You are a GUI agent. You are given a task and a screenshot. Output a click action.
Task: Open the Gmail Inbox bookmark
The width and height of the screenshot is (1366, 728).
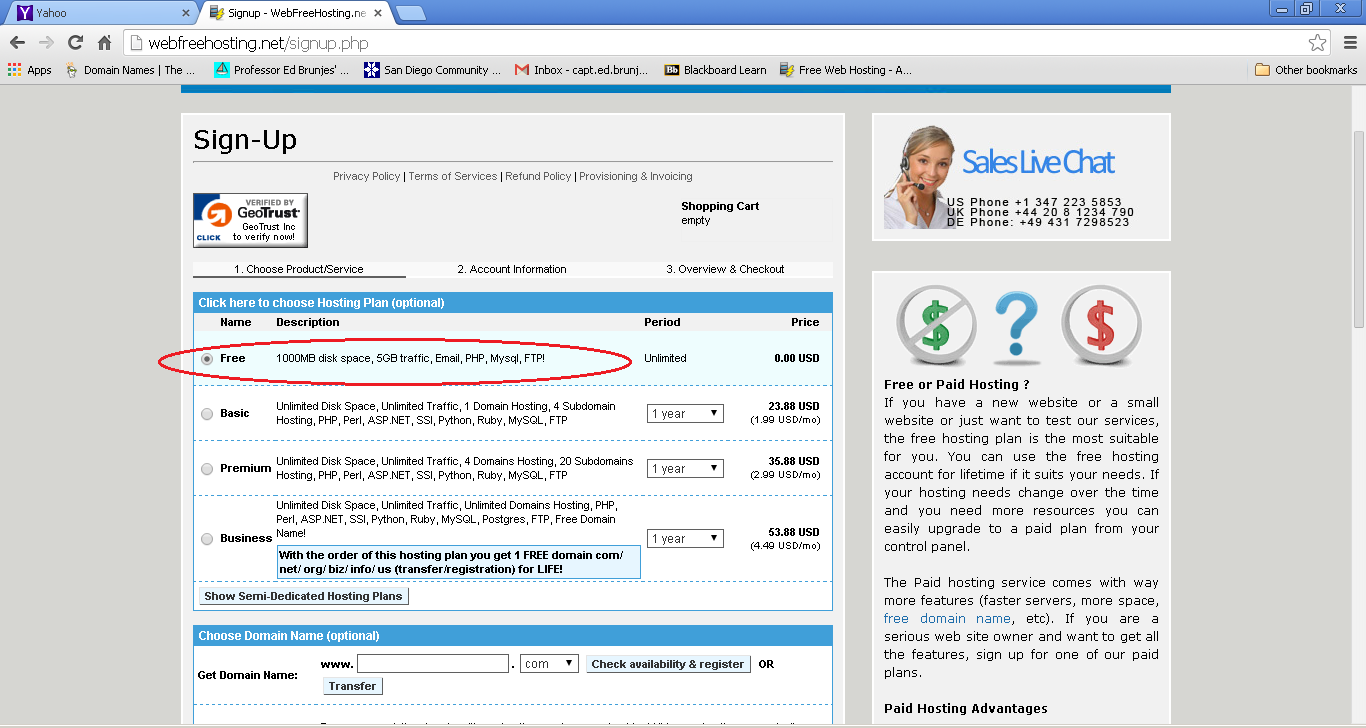coord(581,70)
